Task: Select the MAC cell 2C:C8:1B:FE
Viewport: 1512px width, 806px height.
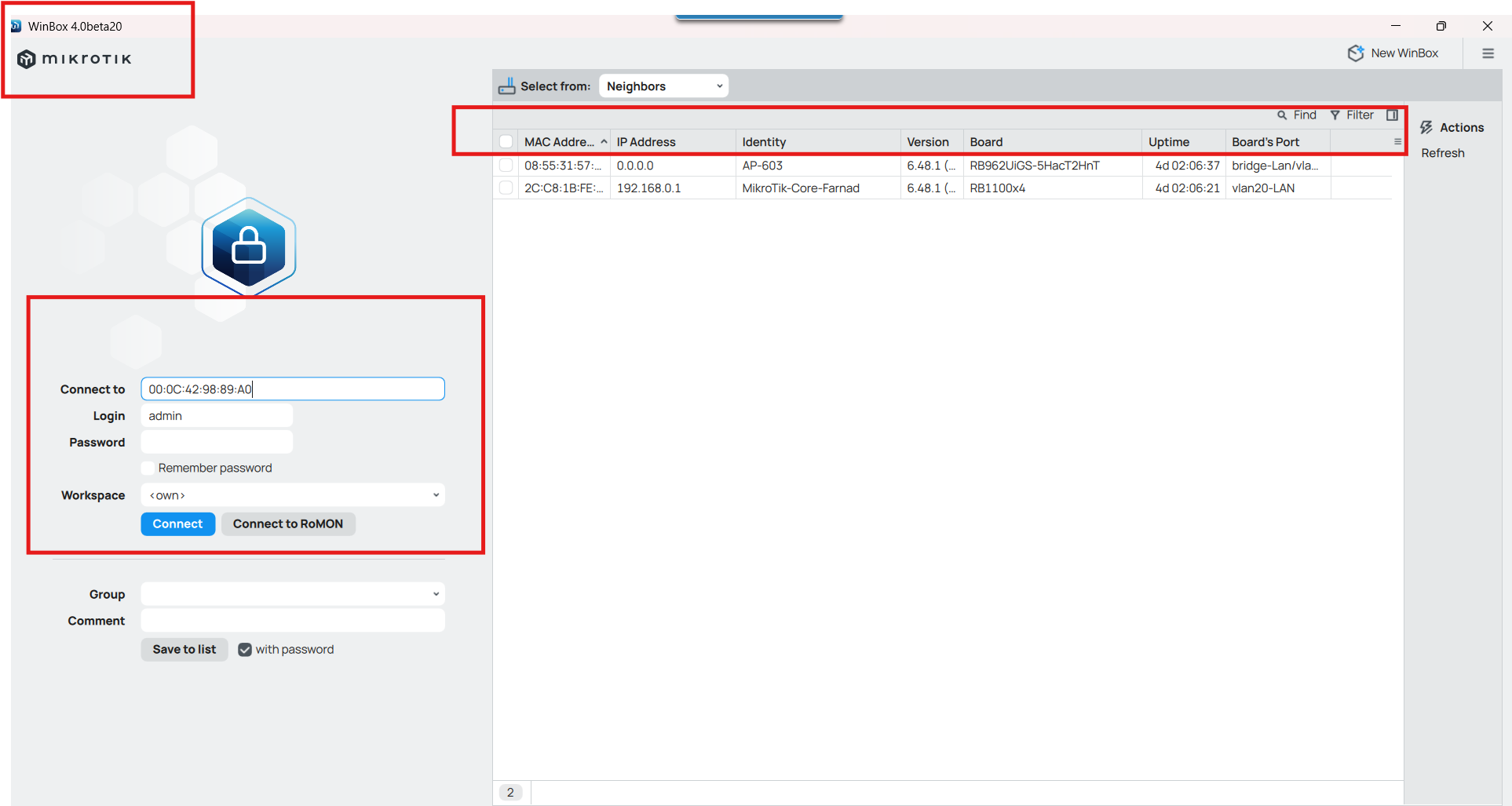Action: (564, 188)
